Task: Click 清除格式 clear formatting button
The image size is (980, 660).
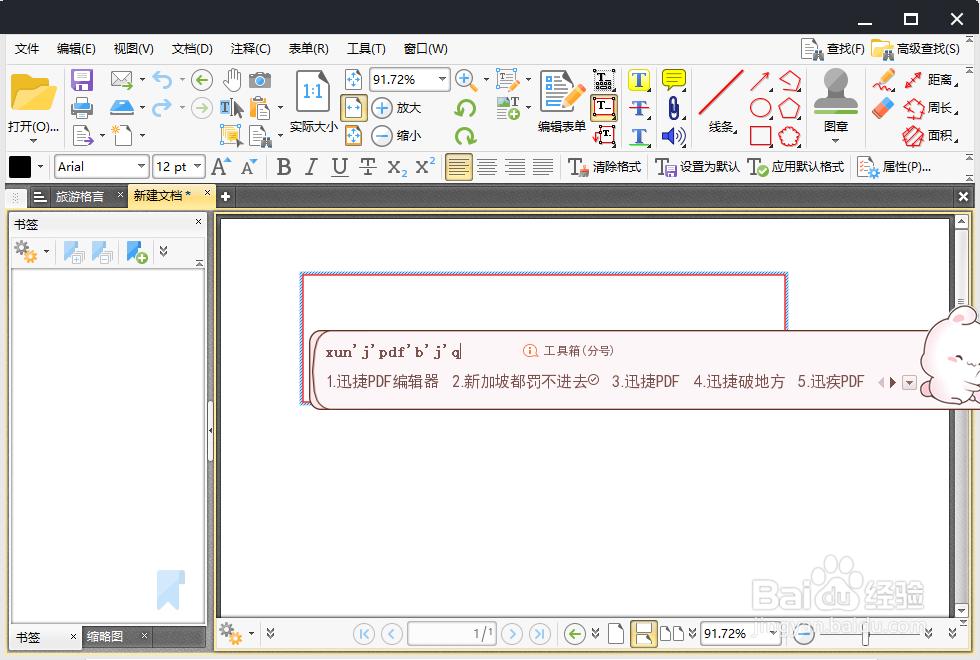Action: coord(604,167)
